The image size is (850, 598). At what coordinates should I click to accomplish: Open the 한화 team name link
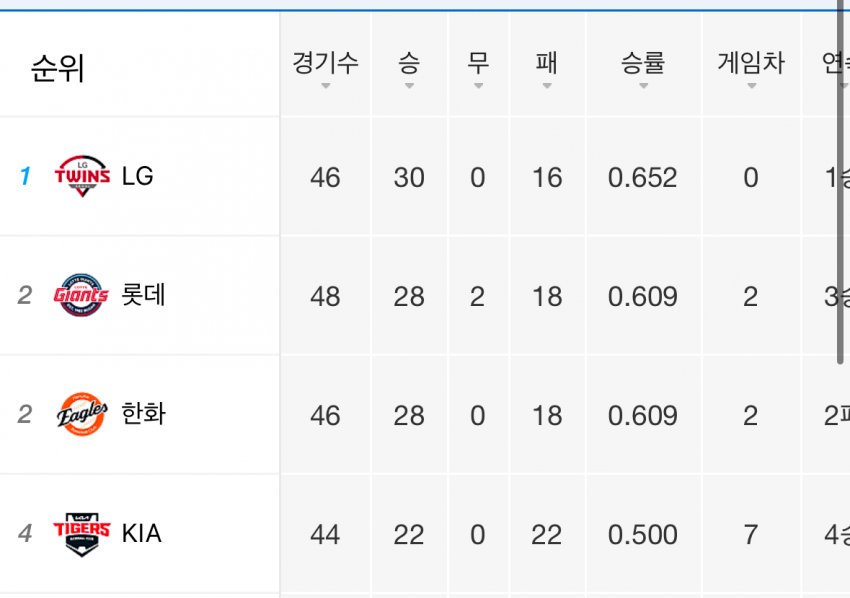pyautogui.click(x=143, y=414)
